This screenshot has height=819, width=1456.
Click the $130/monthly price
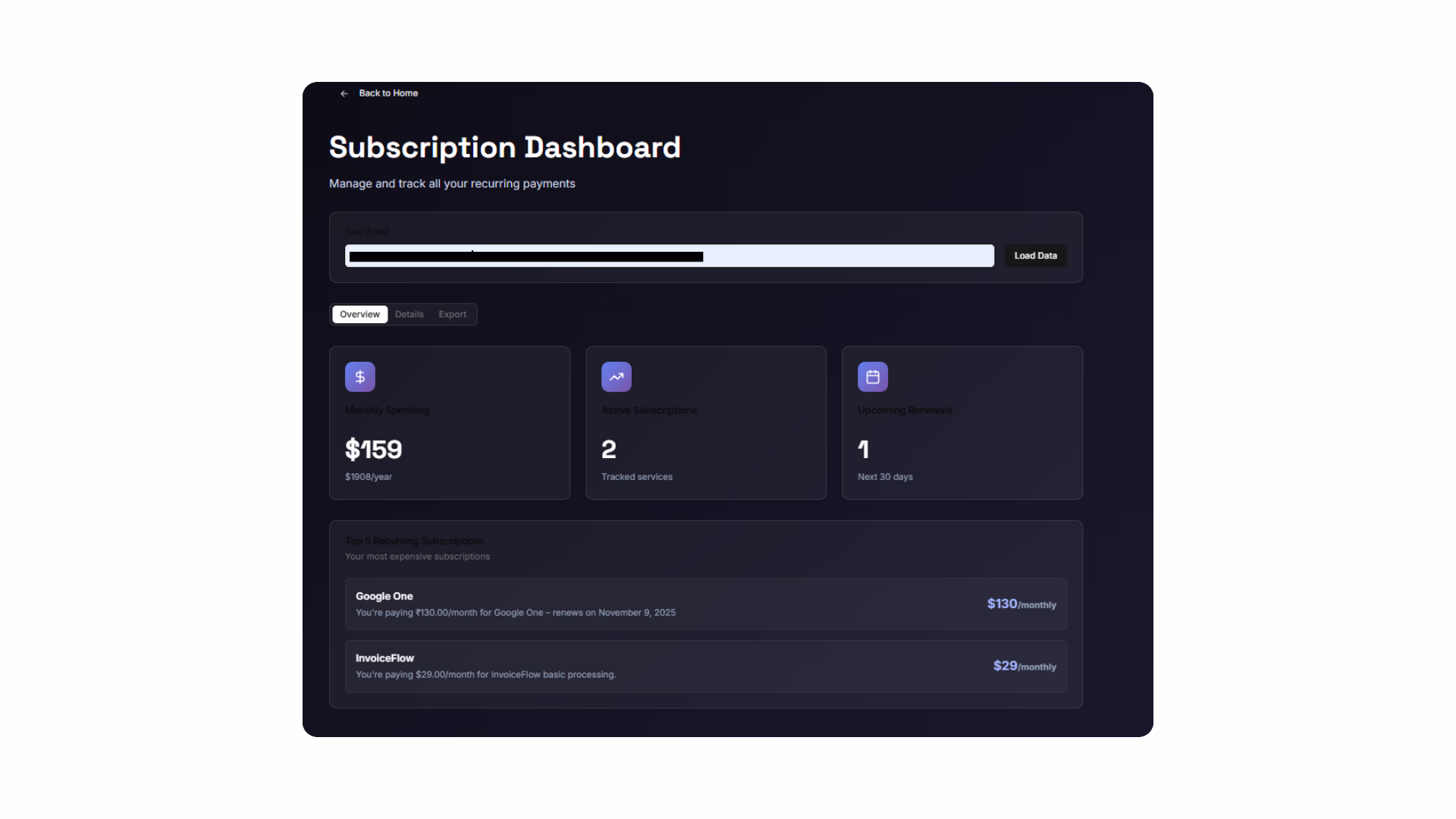(x=1021, y=604)
